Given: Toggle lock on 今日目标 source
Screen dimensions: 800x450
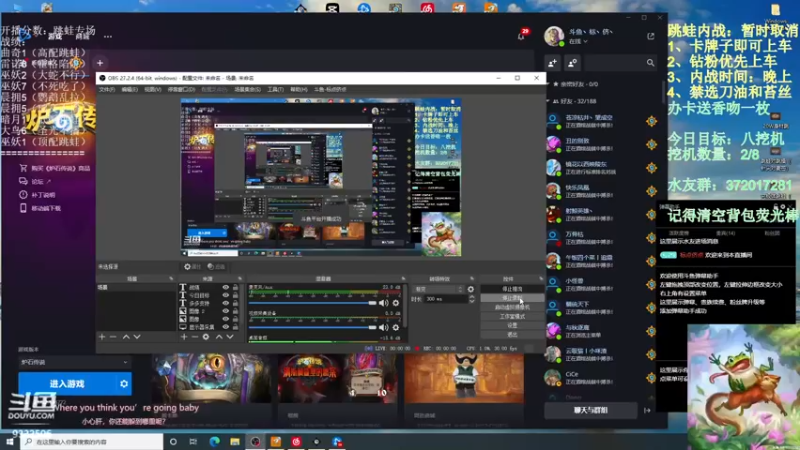Looking at the screenshot, I should click(x=235, y=295).
